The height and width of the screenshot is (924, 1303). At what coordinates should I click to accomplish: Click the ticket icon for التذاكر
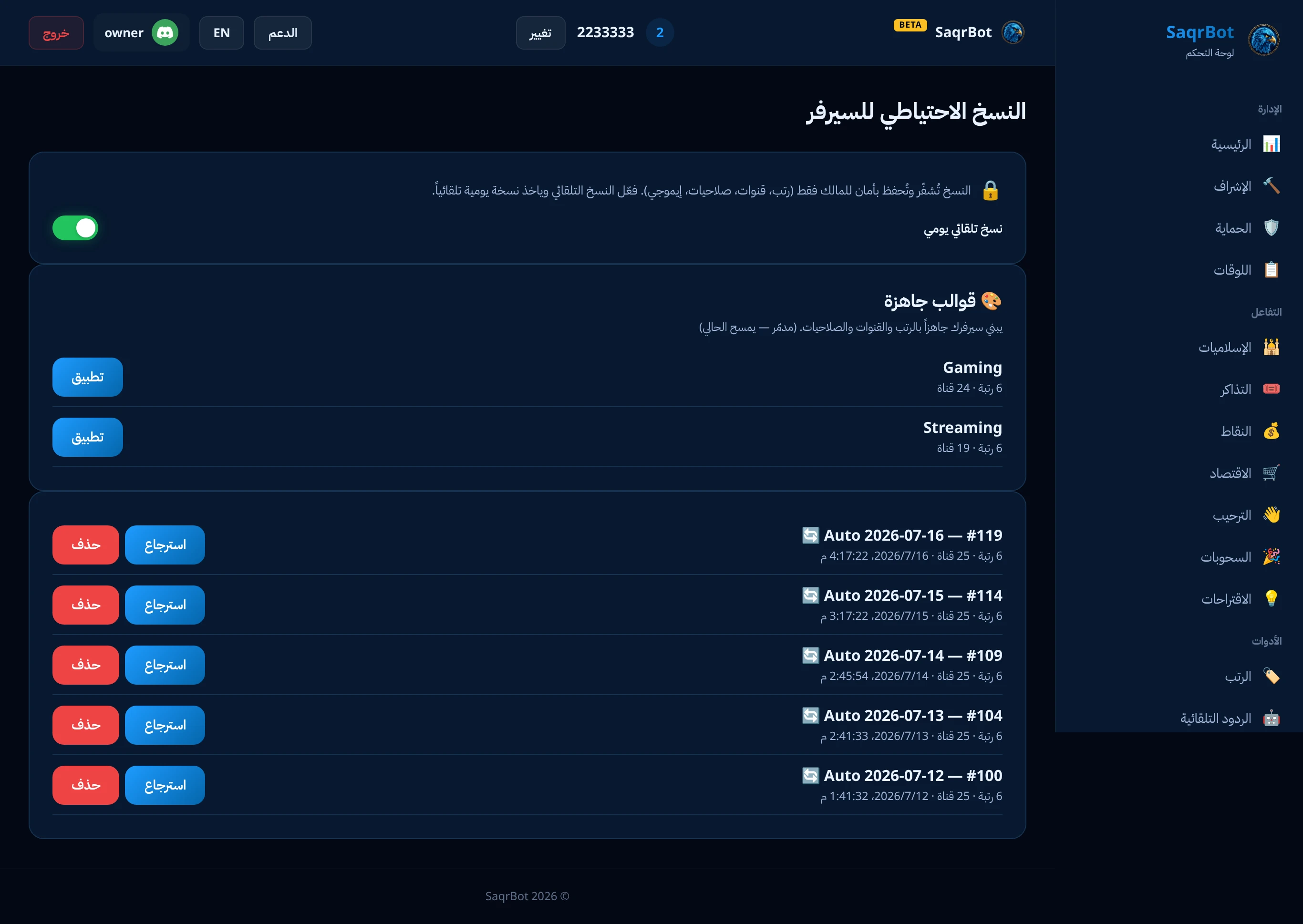(x=1271, y=389)
